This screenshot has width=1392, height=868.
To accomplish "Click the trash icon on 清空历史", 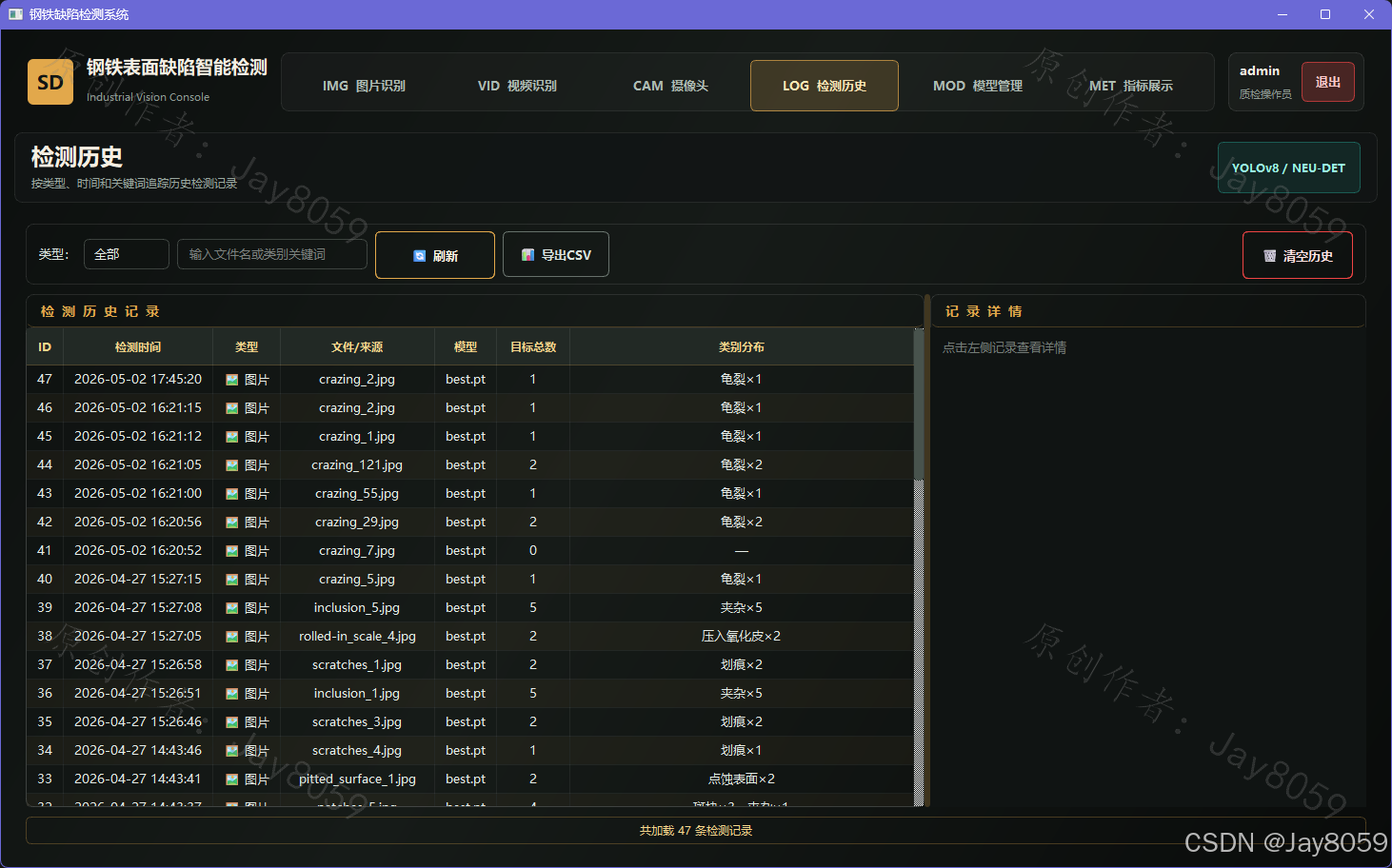I will pyautogui.click(x=1269, y=256).
